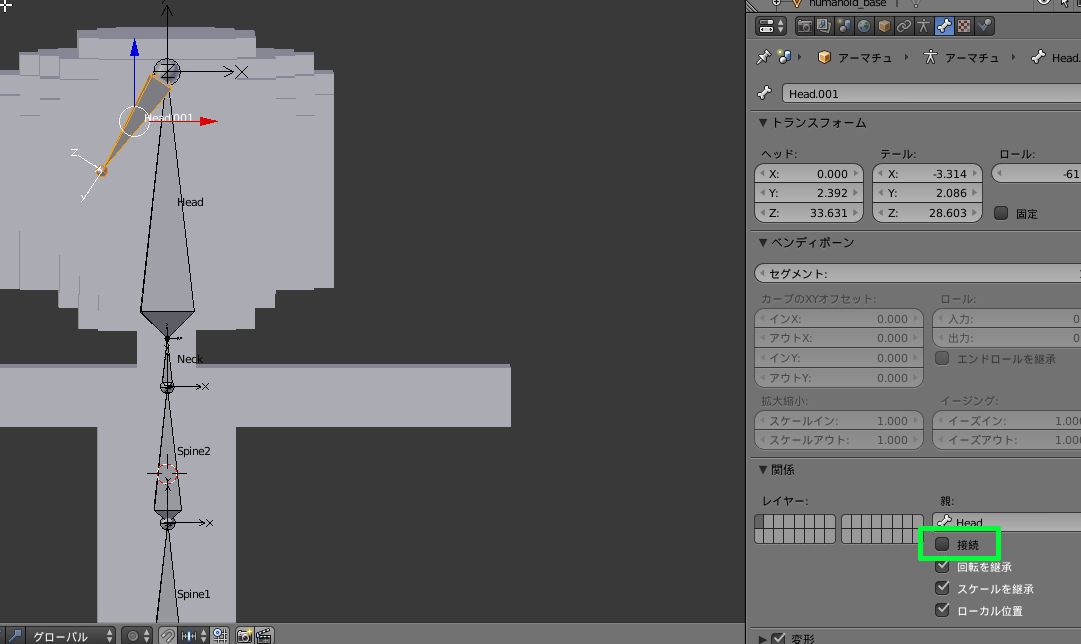The width and height of the screenshot is (1081, 644).
Task: Click the Head.001 bone name field
Action: 931,94
